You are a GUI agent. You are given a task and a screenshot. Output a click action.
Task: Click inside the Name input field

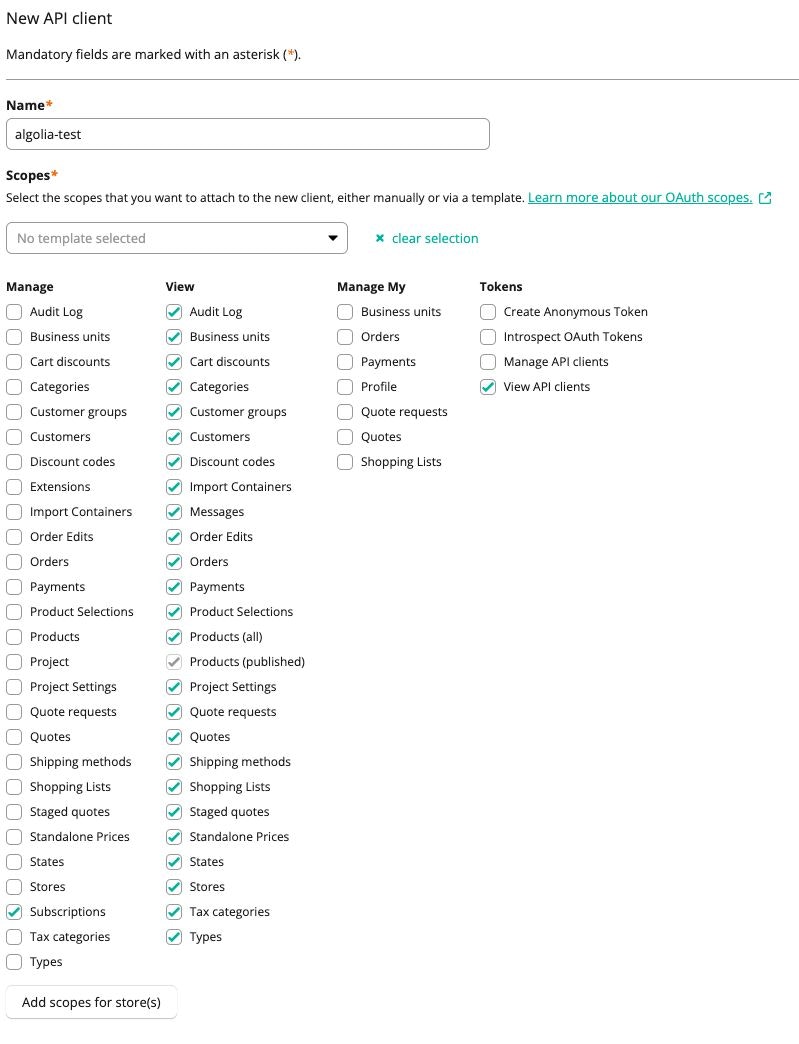pos(247,134)
